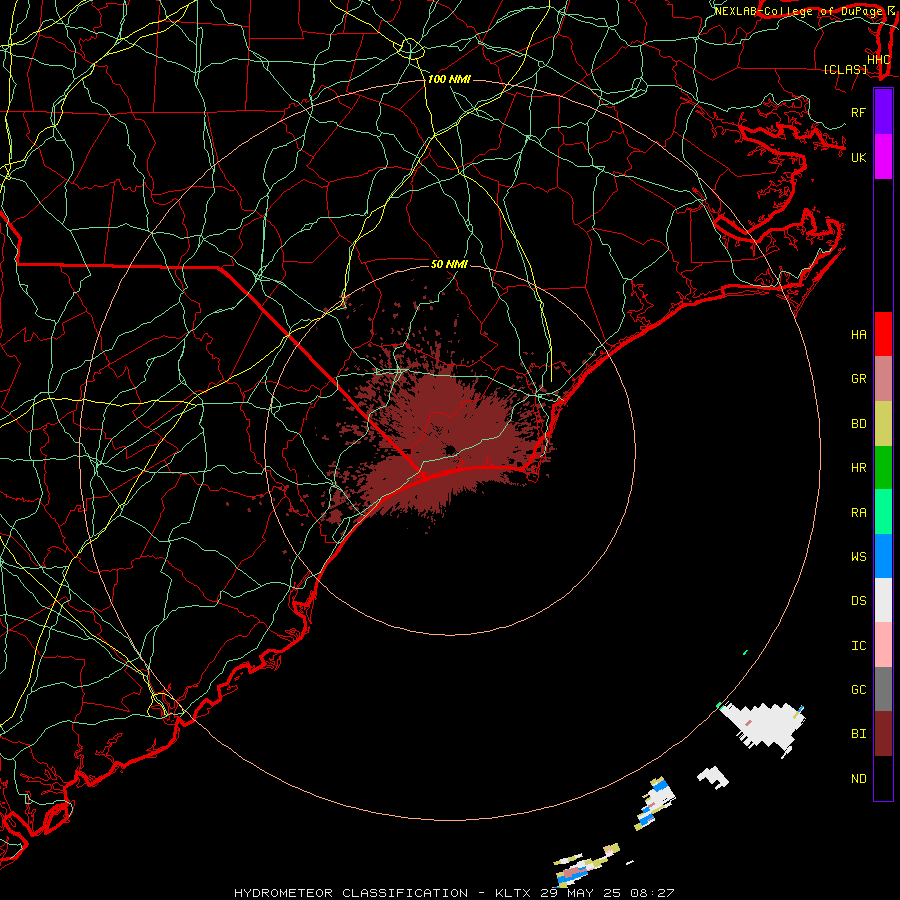Image resolution: width=900 pixels, height=900 pixels.
Task: Click the GC legend label
Action: (x=858, y=690)
